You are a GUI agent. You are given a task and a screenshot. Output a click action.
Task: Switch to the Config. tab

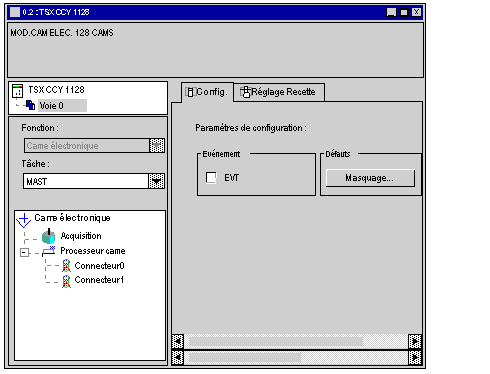click(207, 92)
